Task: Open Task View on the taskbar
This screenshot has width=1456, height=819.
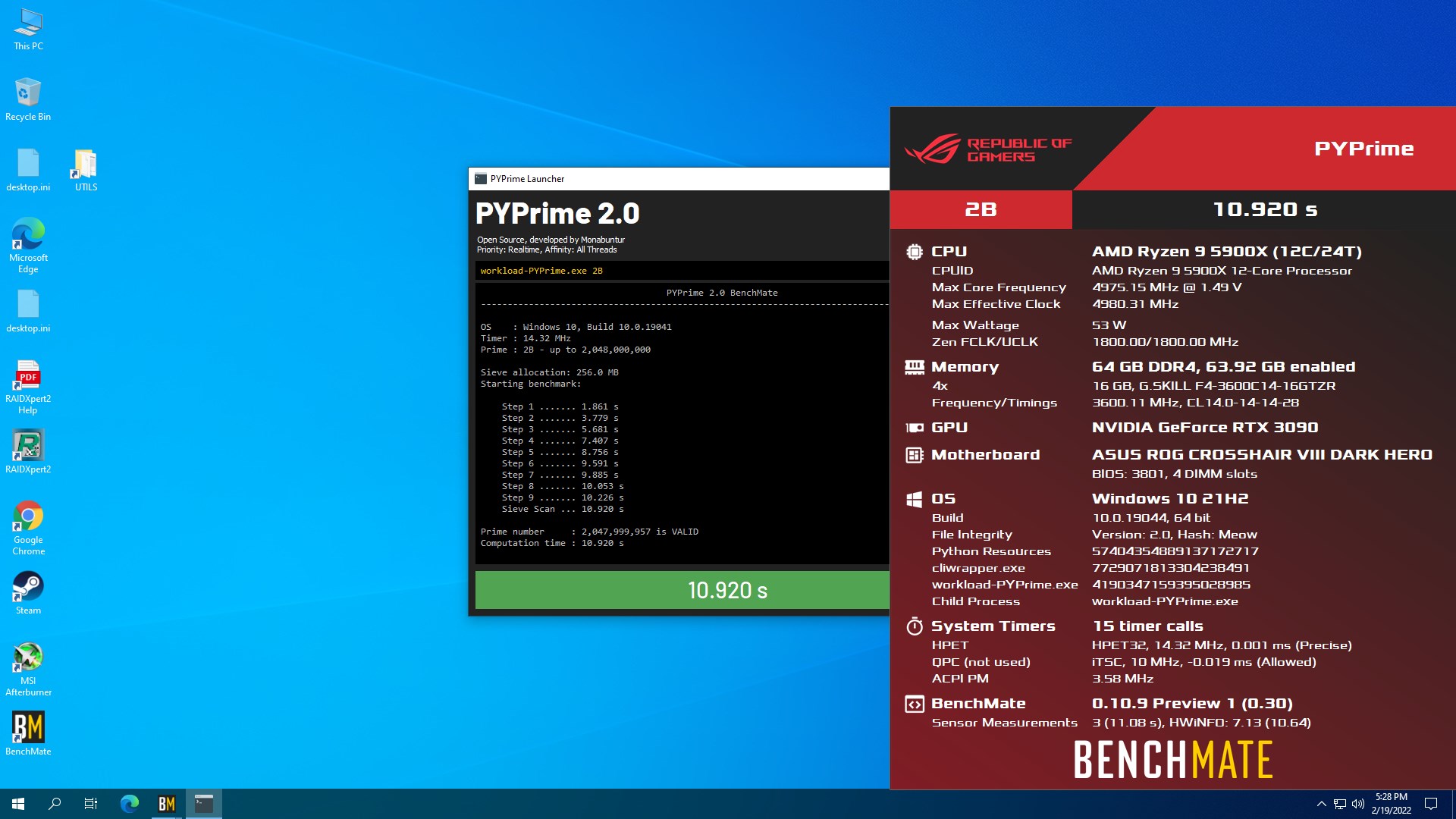Action: coord(91,804)
